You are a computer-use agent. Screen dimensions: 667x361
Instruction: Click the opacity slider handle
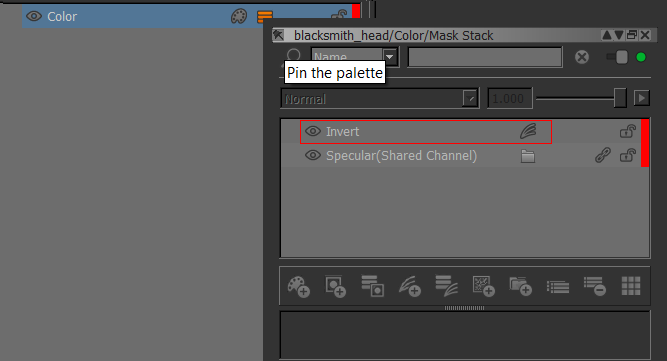620,98
